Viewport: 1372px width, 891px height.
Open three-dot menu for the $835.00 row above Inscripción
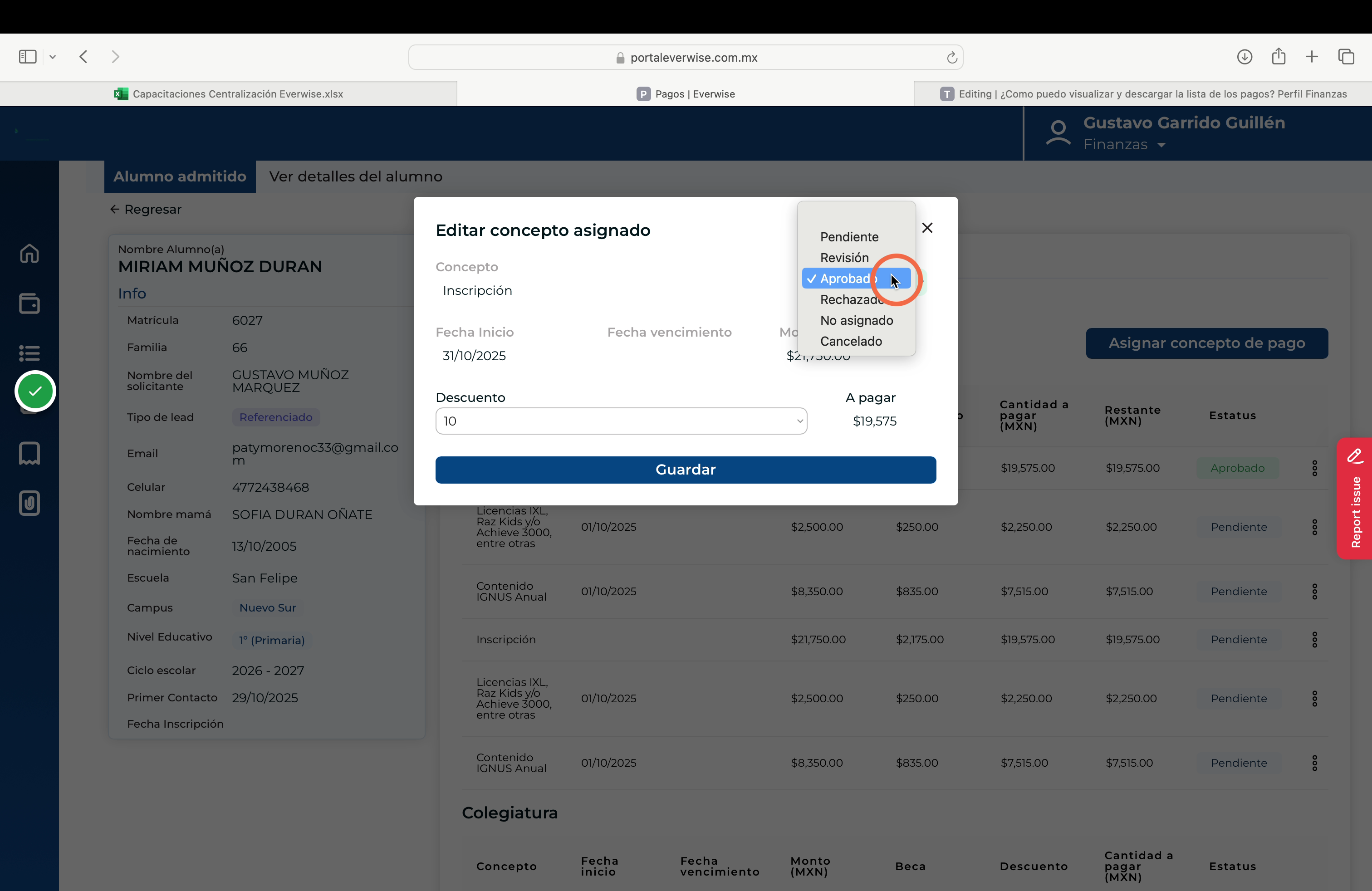[x=1315, y=591]
